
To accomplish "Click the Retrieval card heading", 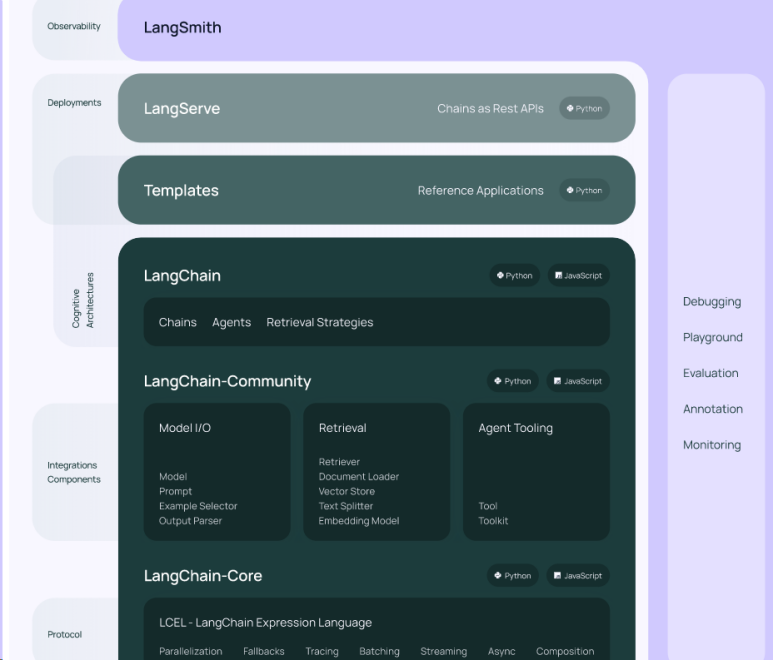I will [x=343, y=428].
